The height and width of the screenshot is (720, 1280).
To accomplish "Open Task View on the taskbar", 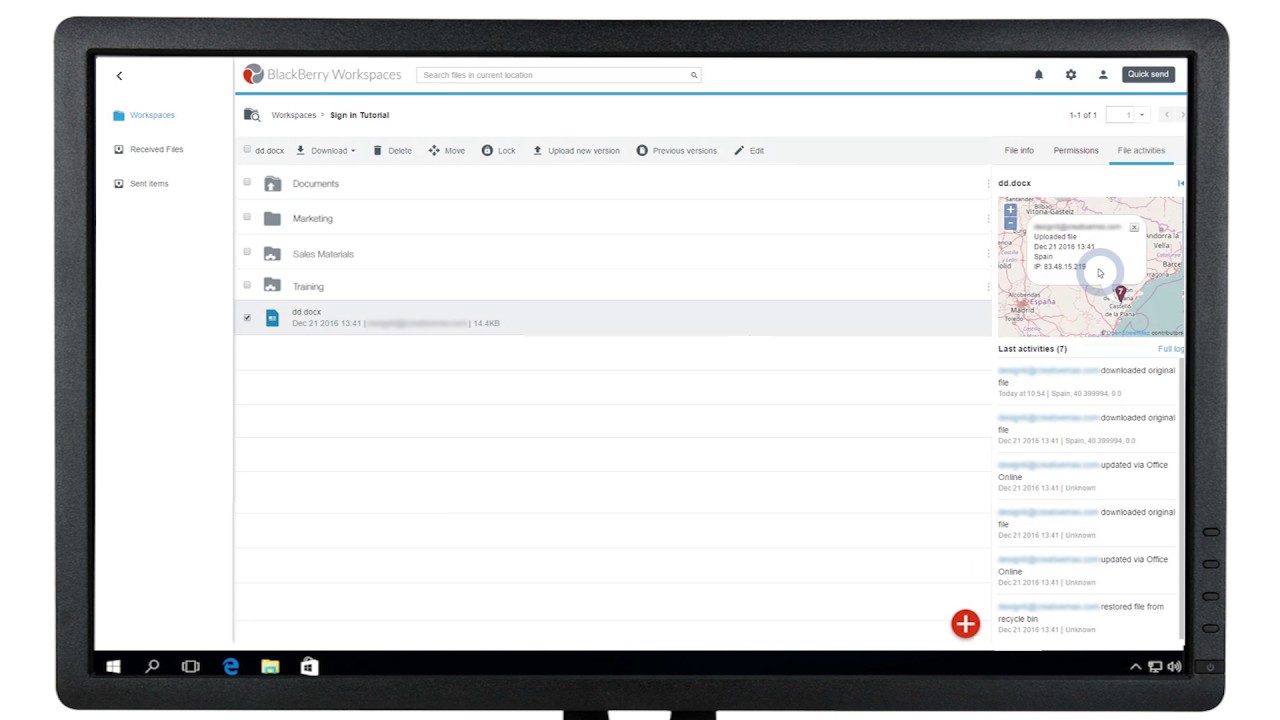I will (191, 666).
